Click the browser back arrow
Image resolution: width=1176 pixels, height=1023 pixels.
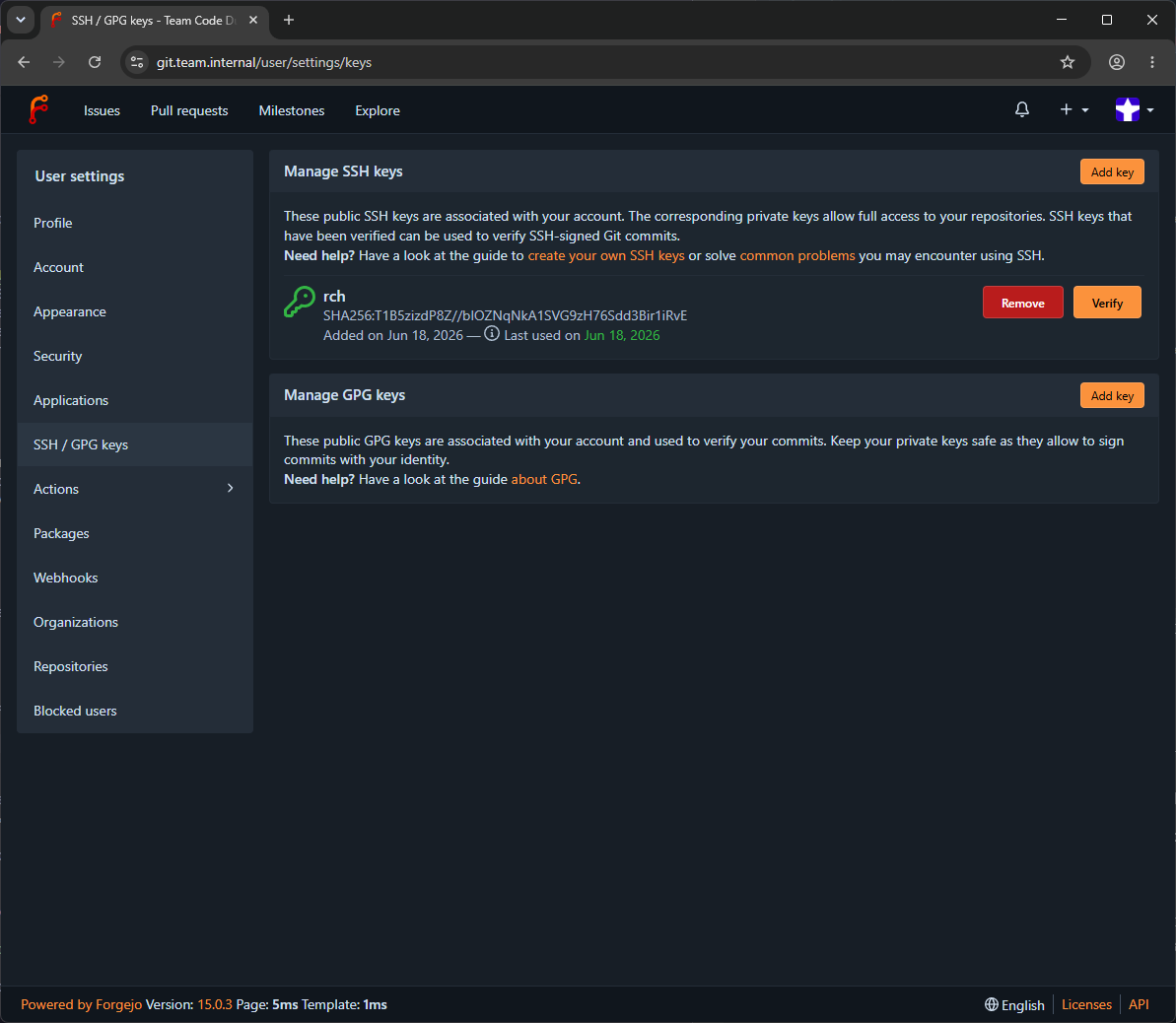coord(24,62)
